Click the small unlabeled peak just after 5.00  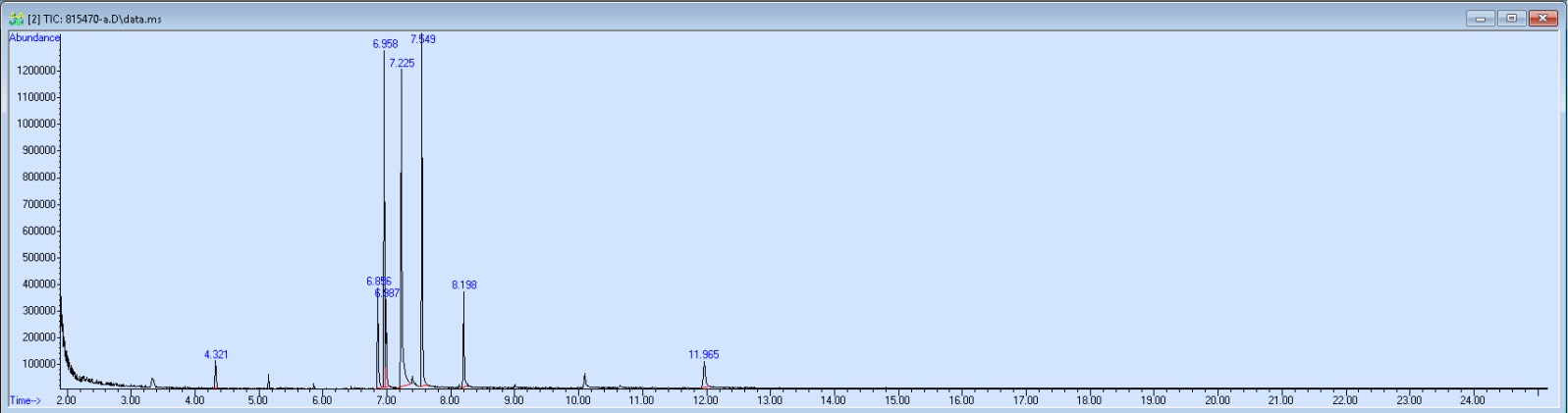coord(268,380)
